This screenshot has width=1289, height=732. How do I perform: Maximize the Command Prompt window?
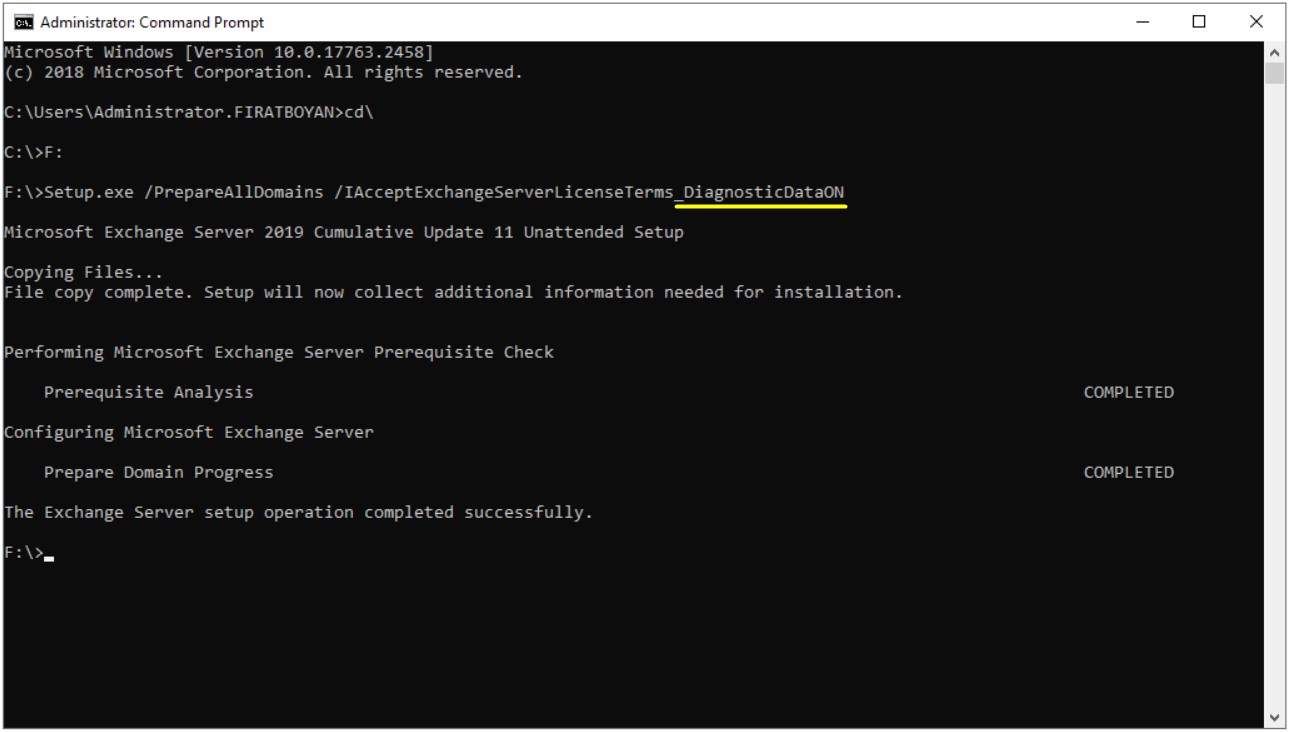1199,22
